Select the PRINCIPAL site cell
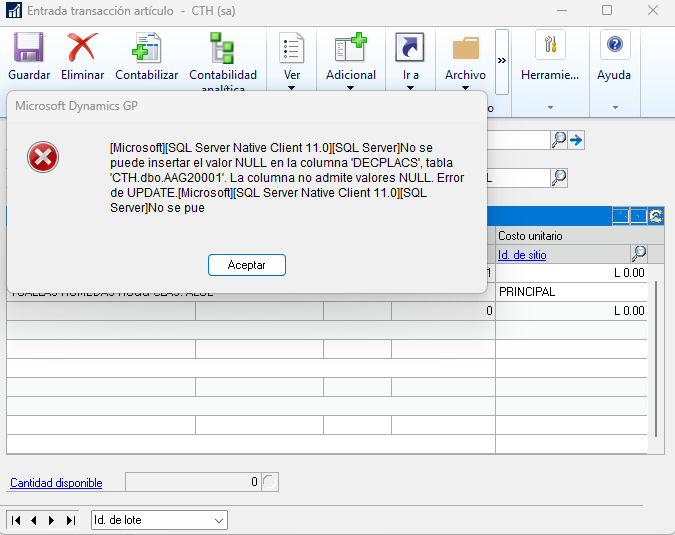Viewport: 675px width, 535px height. tap(572, 292)
